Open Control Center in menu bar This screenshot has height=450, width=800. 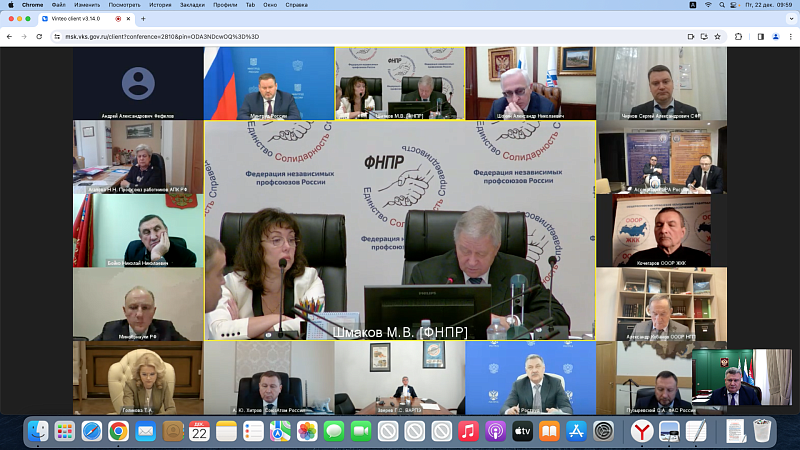734,5
